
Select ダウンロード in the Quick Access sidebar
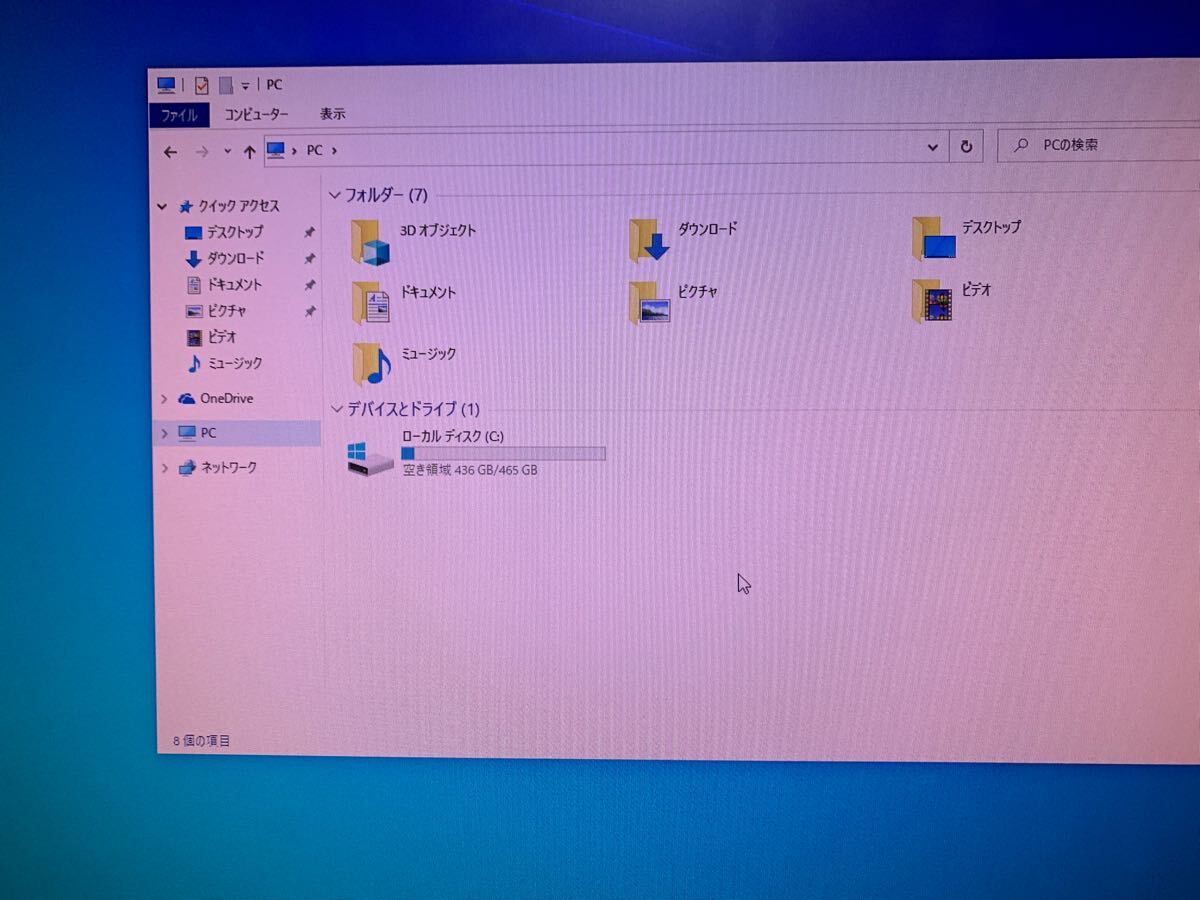tap(225, 258)
